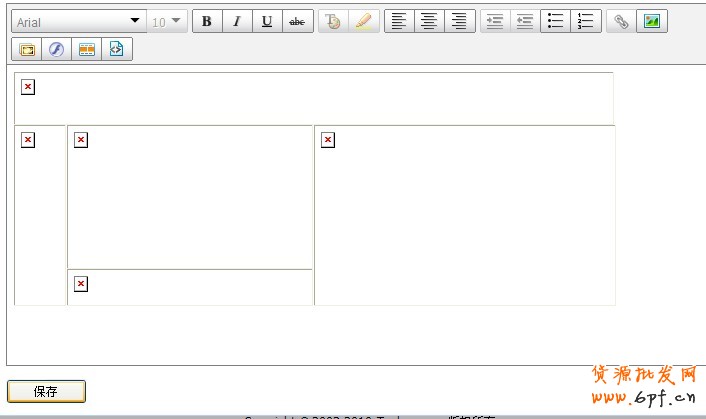Apply strikethrough to text
The height and width of the screenshot is (419, 706).
(297, 22)
